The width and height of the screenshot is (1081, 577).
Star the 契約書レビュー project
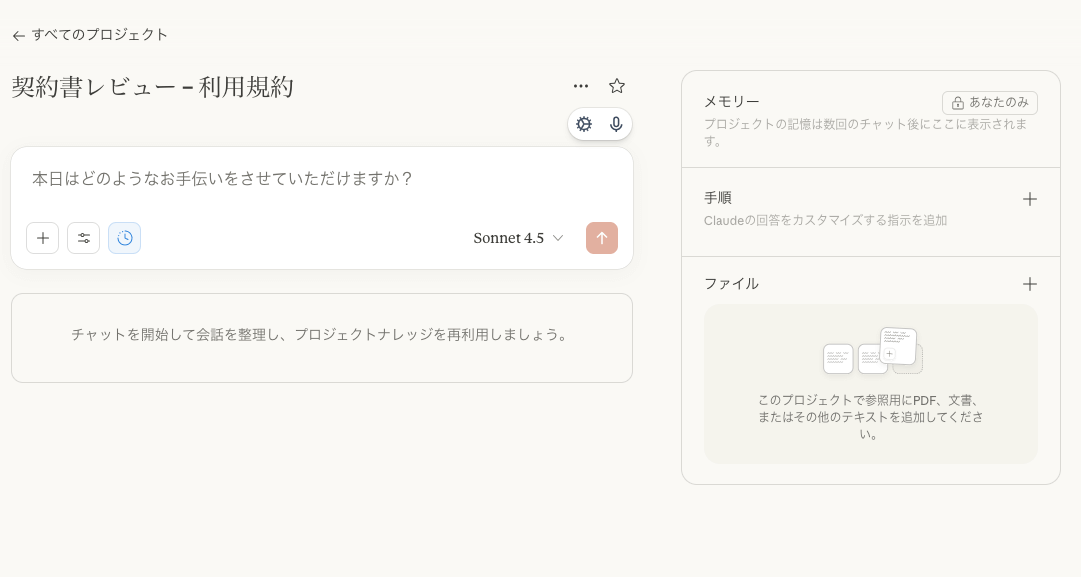click(617, 86)
